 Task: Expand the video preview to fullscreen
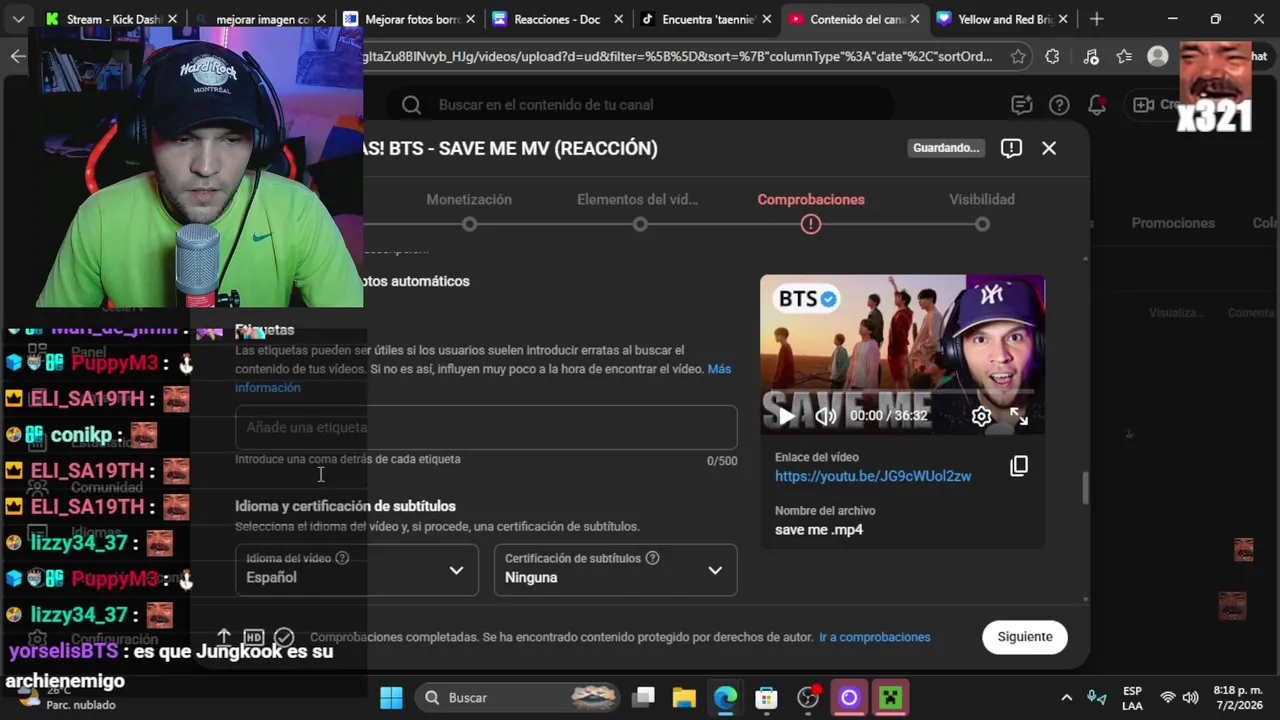coord(1019,416)
